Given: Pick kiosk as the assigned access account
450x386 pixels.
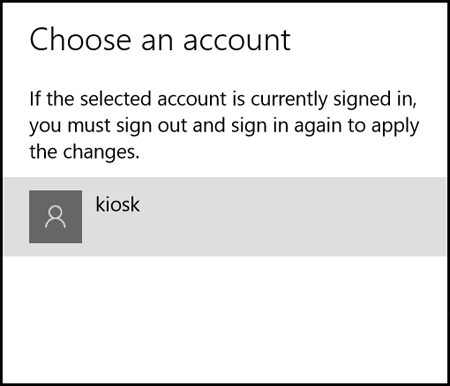Looking at the screenshot, I should click(225, 217).
